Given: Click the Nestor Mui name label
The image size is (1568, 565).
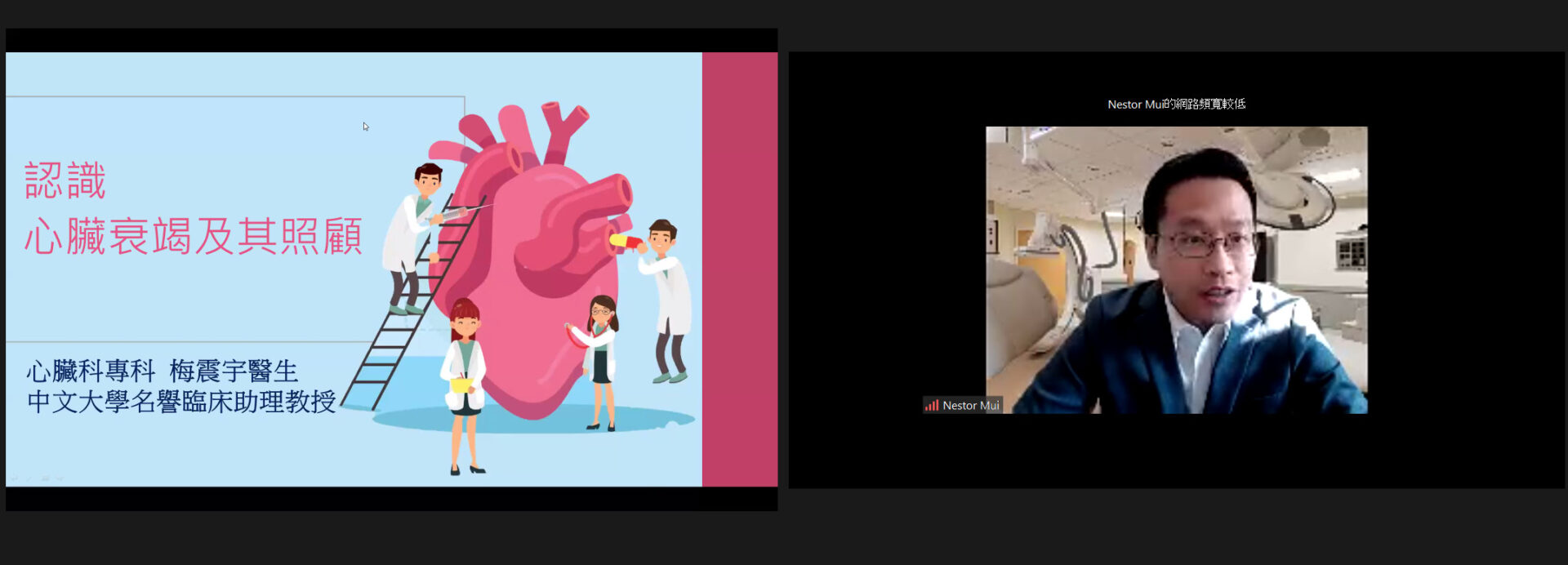Looking at the screenshot, I should coord(970,406).
